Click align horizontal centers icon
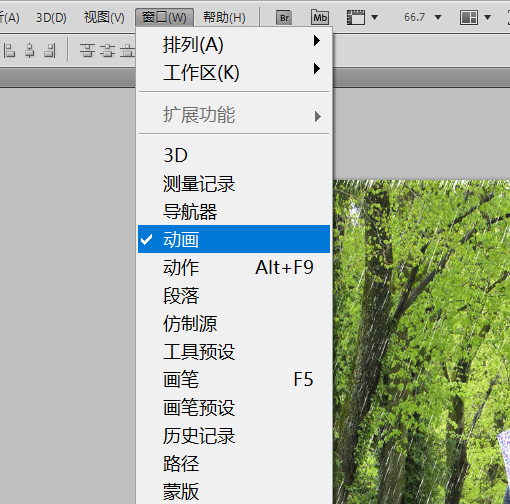This screenshot has height=504, width=510. pos(30,51)
